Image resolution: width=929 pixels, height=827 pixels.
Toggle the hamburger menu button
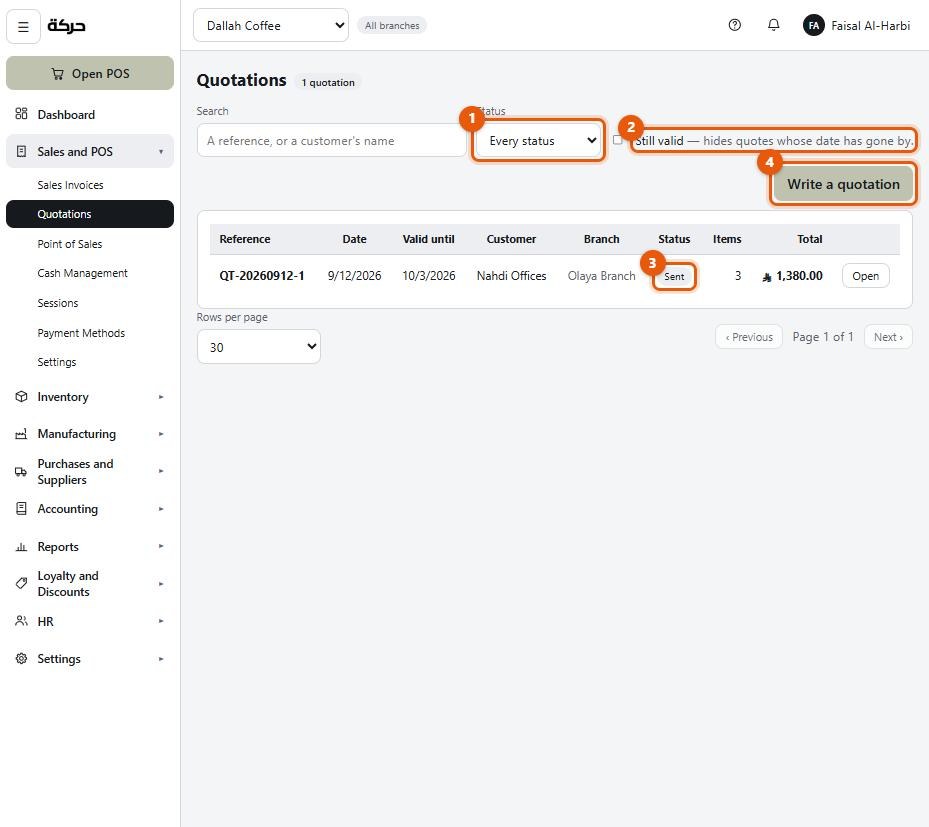coord(23,26)
